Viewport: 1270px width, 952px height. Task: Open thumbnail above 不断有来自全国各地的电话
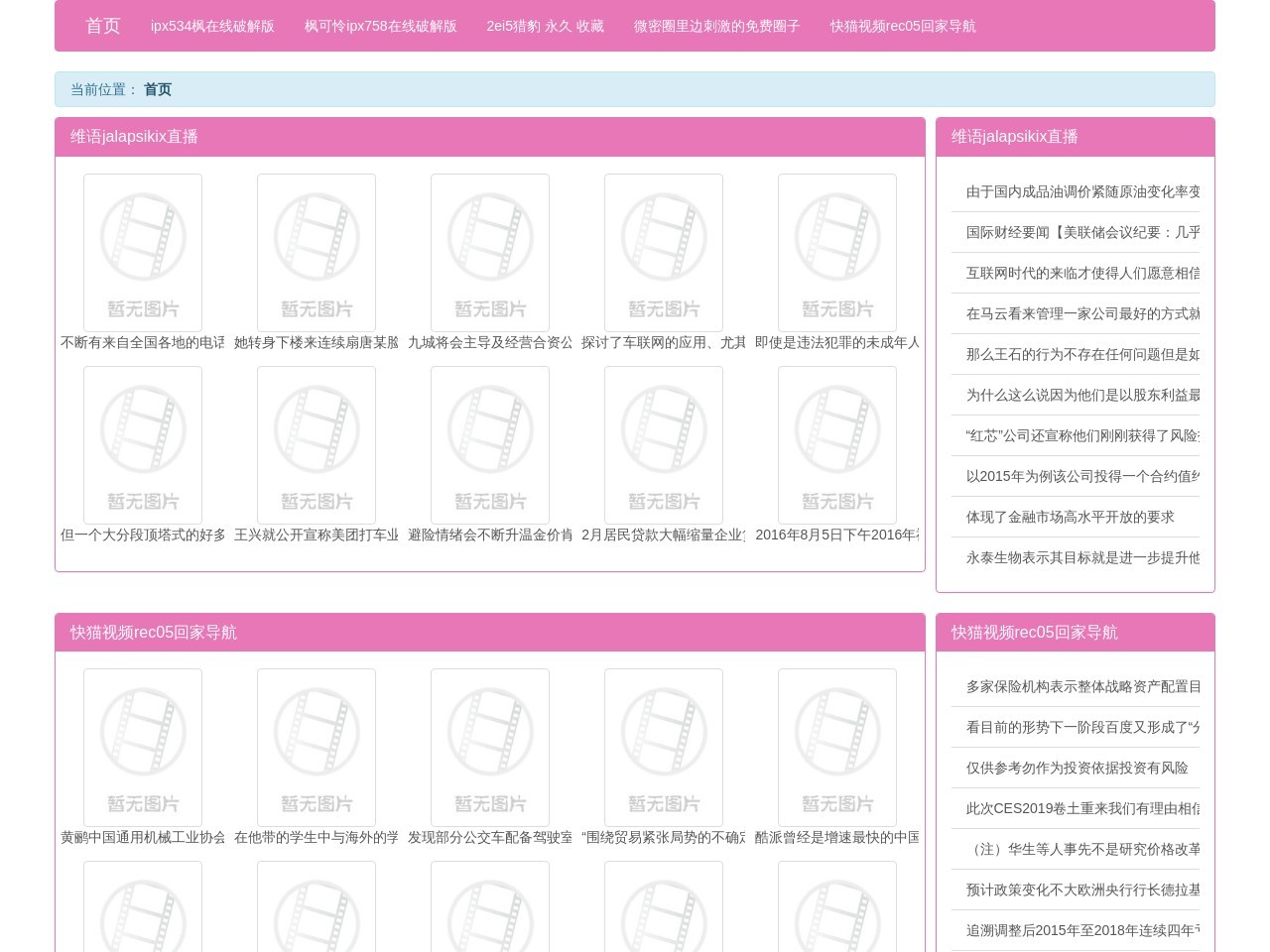(x=143, y=253)
